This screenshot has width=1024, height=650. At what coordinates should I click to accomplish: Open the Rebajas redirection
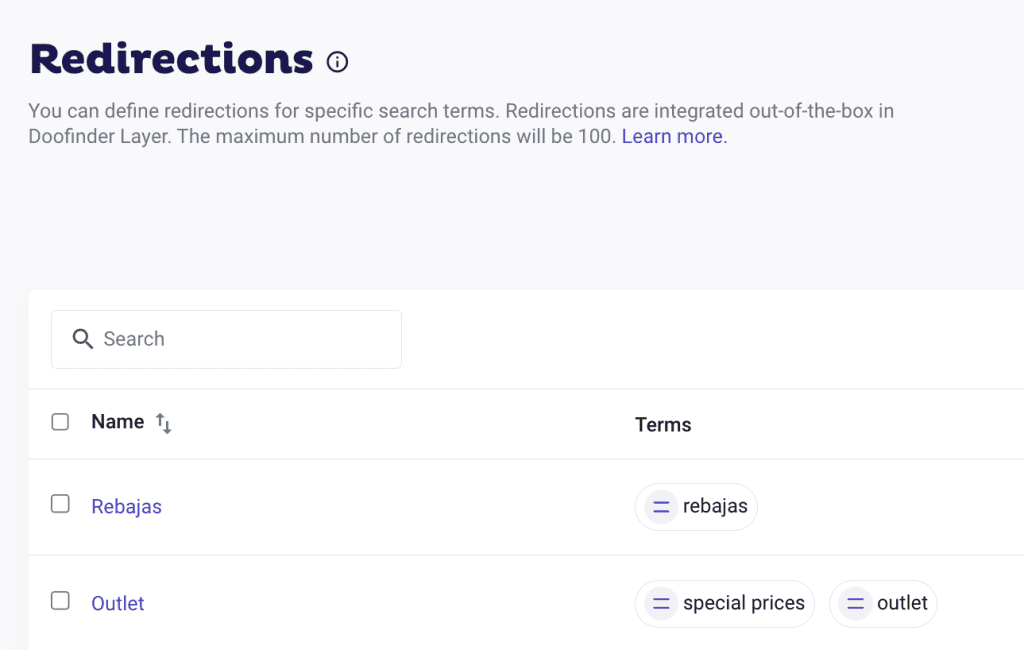tap(126, 507)
